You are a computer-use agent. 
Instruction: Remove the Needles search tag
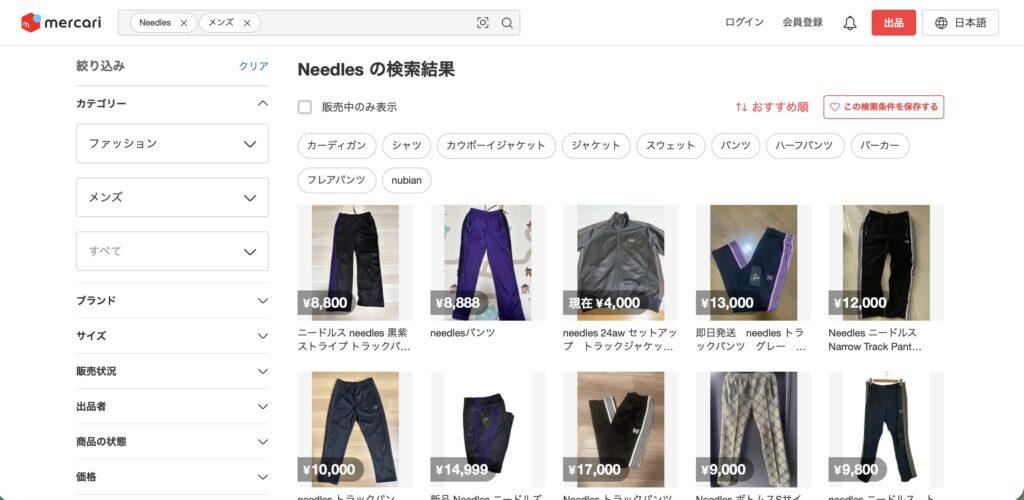184,23
